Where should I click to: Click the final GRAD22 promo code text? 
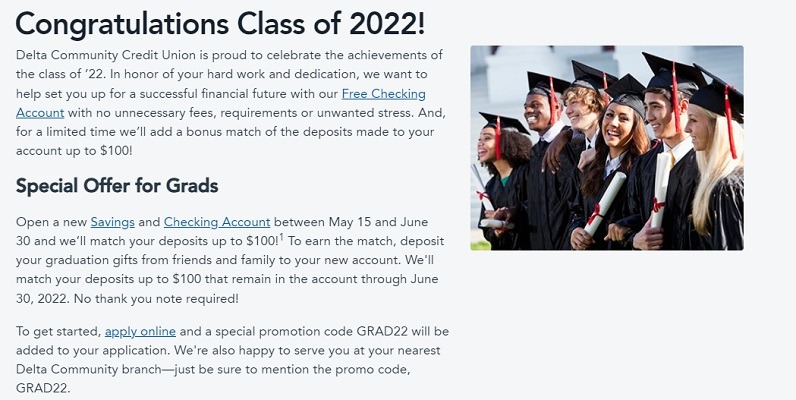pos(43,388)
